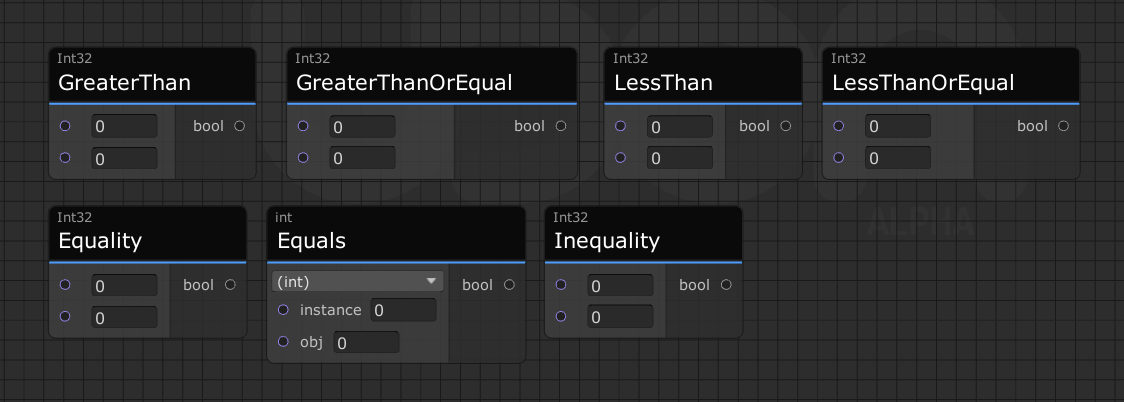Viewport: 1124px width, 402px height.
Task: Click the first value field of LessThanOrEqual
Action: pos(897,127)
